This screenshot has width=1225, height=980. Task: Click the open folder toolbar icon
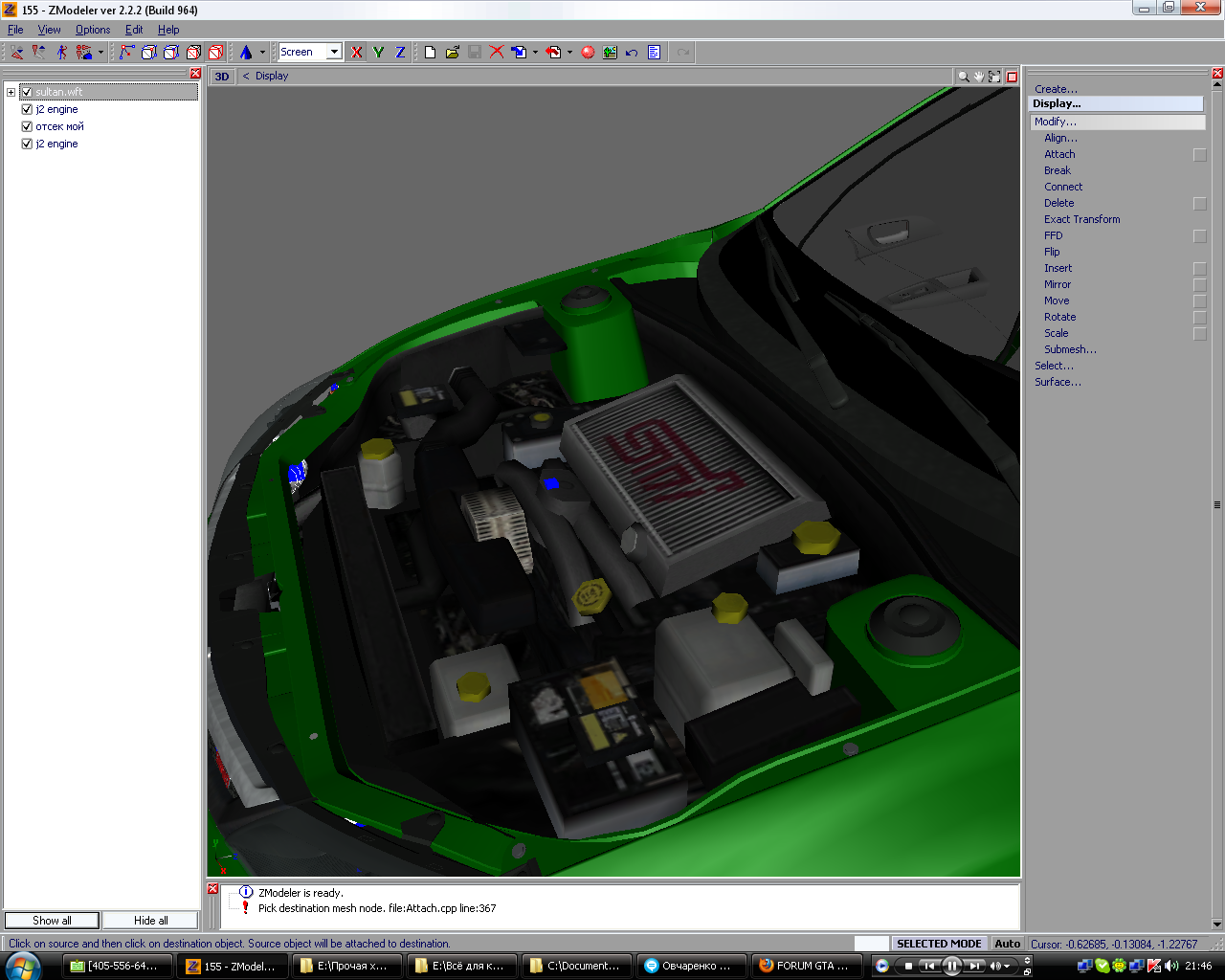pyautogui.click(x=453, y=53)
